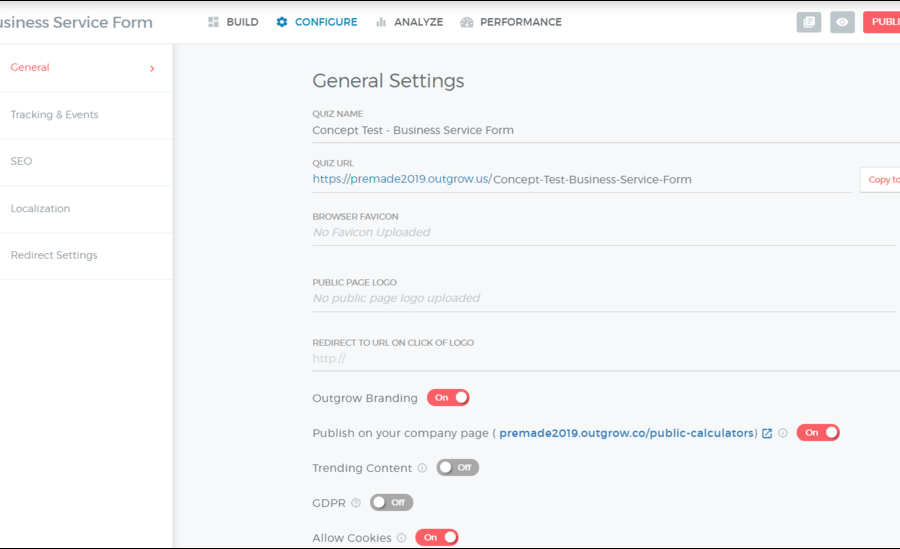The width and height of the screenshot is (900, 549).
Task: Open external link icon beside public-calculators
Action: point(767,433)
